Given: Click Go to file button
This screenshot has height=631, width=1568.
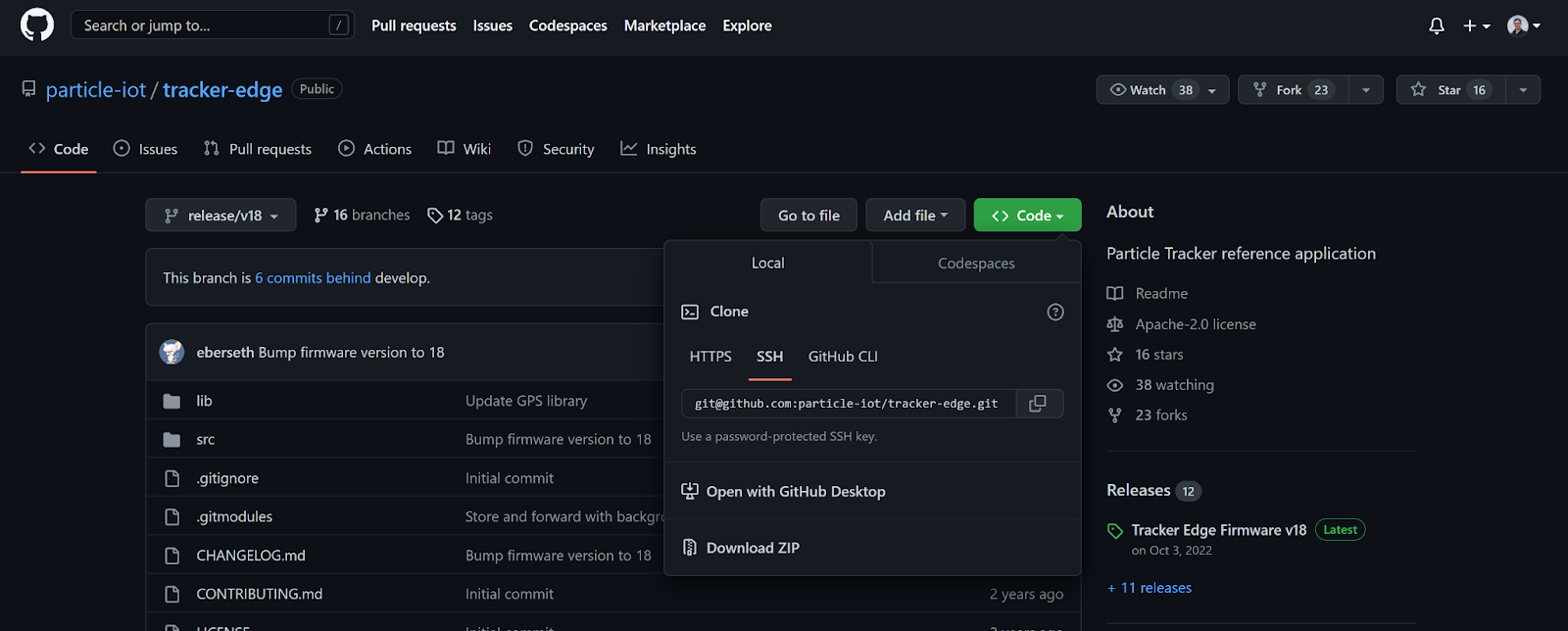Looking at the screenshot, I should (x=808, y=216).
